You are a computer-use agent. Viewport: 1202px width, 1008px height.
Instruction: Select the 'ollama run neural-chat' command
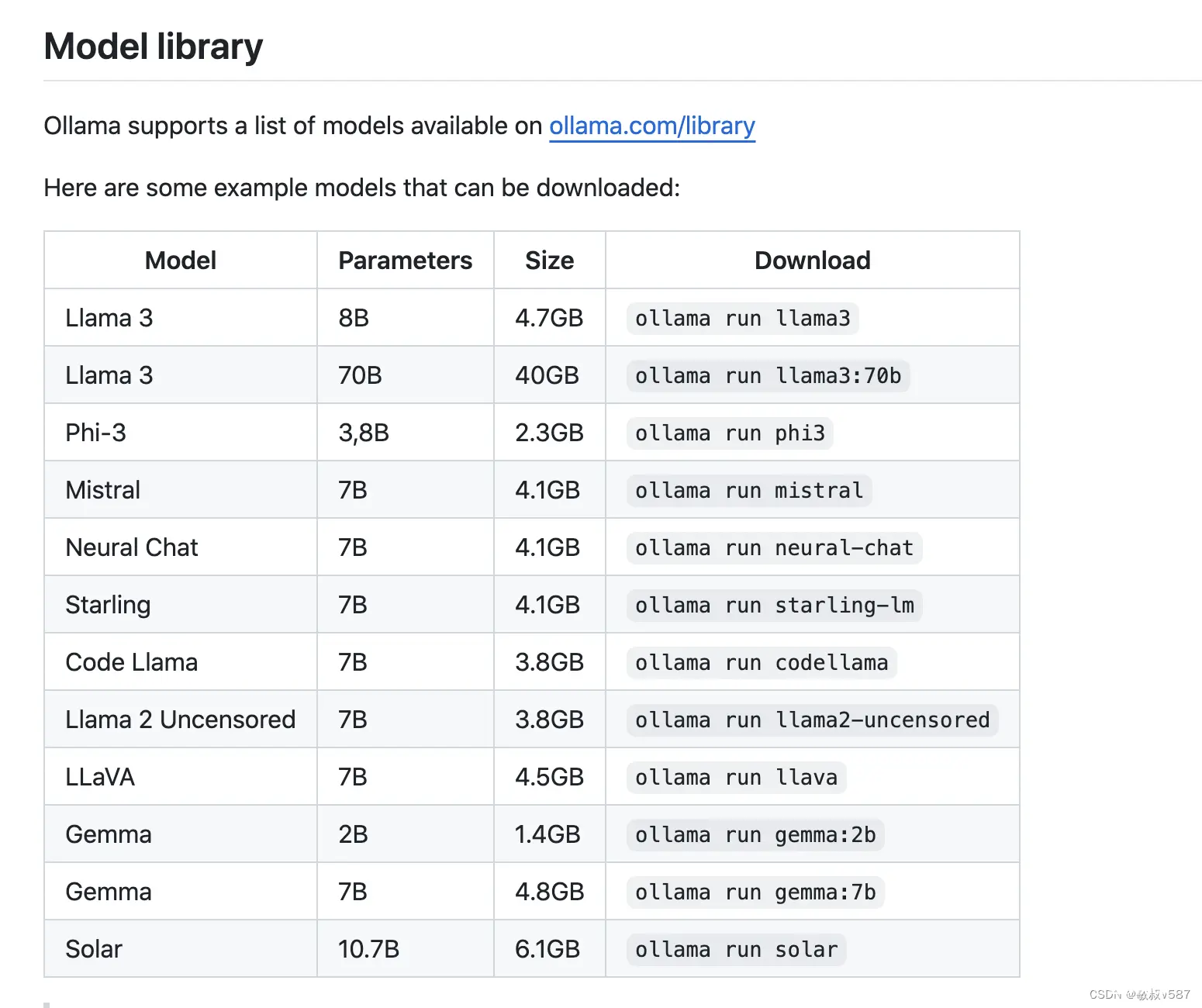tap(774, 548)
